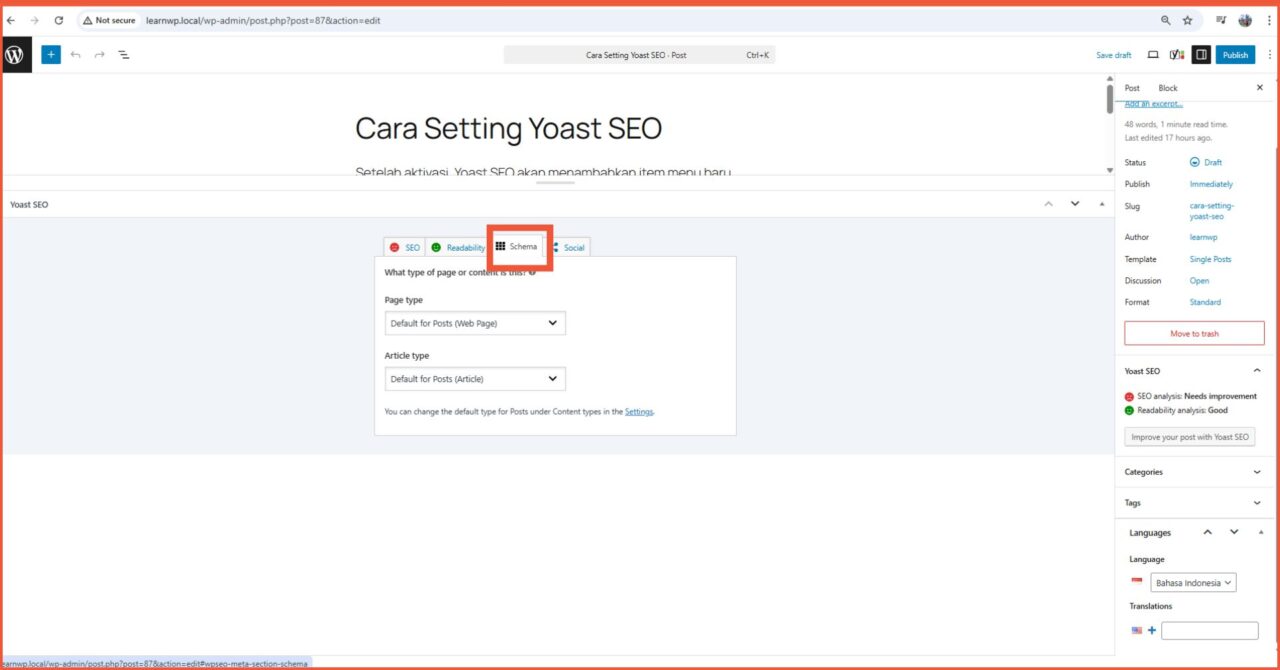The height and width of the screenshot is (670, 1280).
Task: Click Save draft
Action: coord(1114,55)
